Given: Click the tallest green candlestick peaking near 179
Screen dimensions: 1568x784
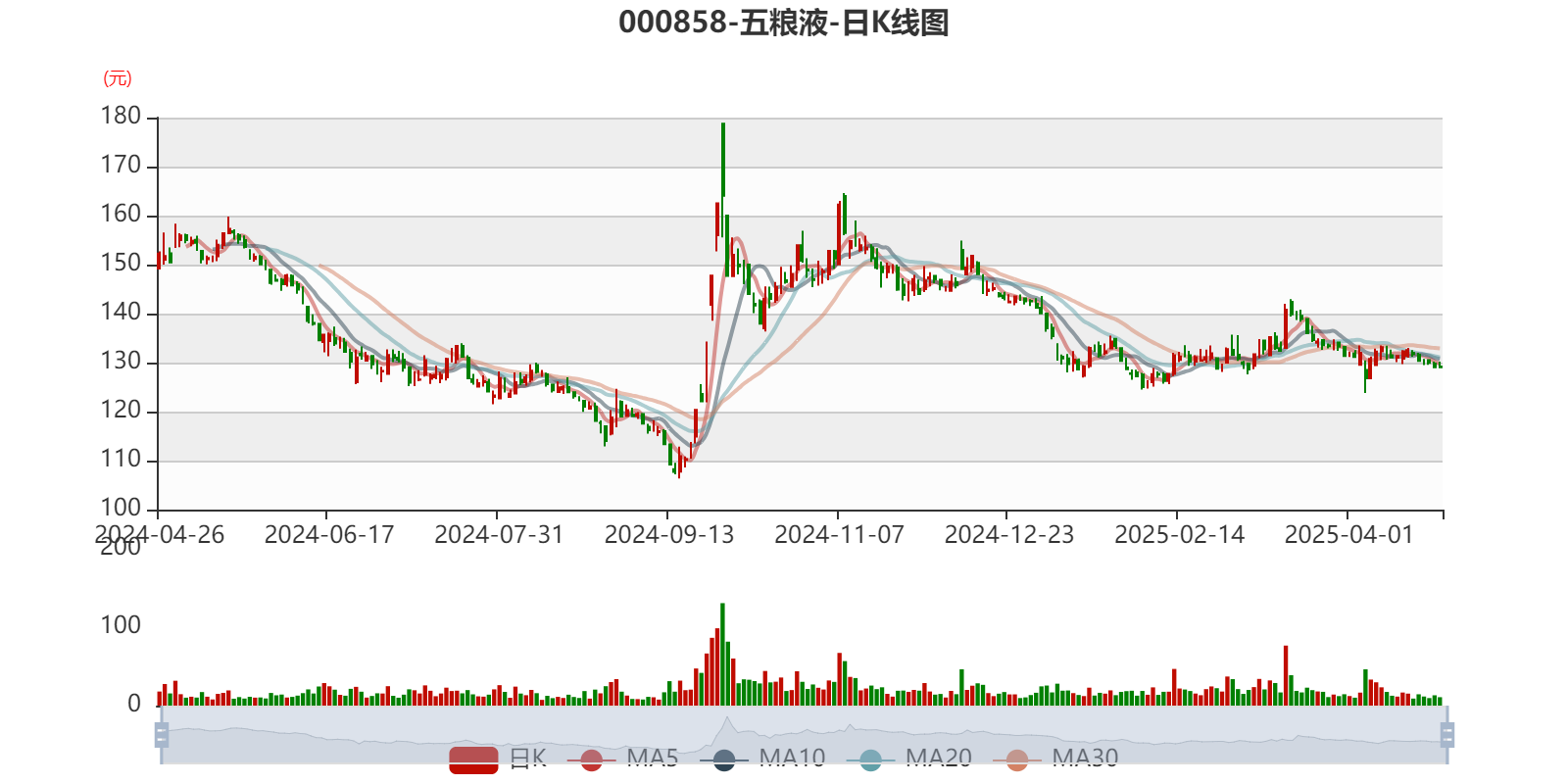Looking at the screenshot, I should 723,162.
